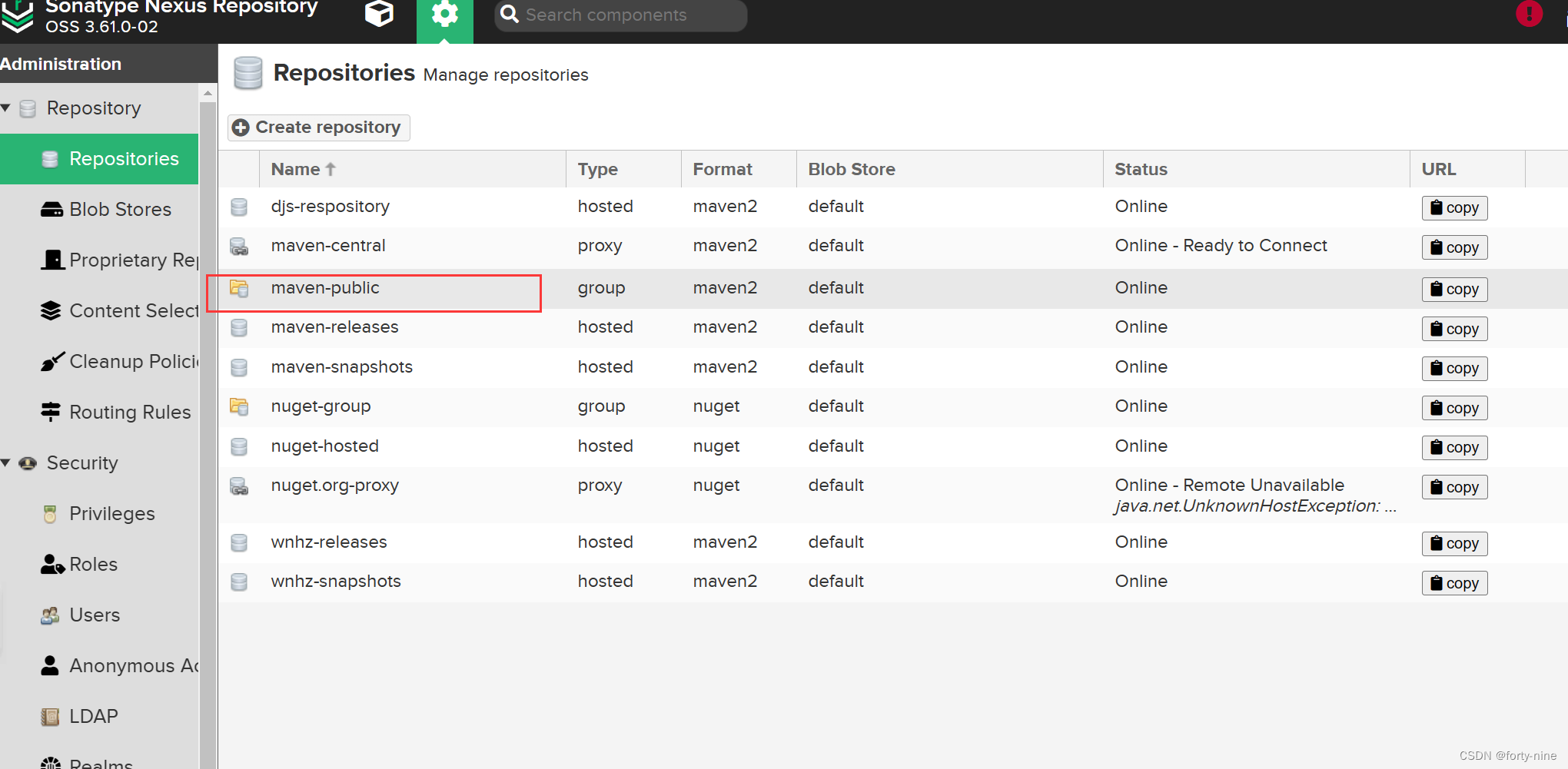Viewport: 1568px width, 769px height.
Task: Open the Administration gear icon
Action: click(445, 15)
